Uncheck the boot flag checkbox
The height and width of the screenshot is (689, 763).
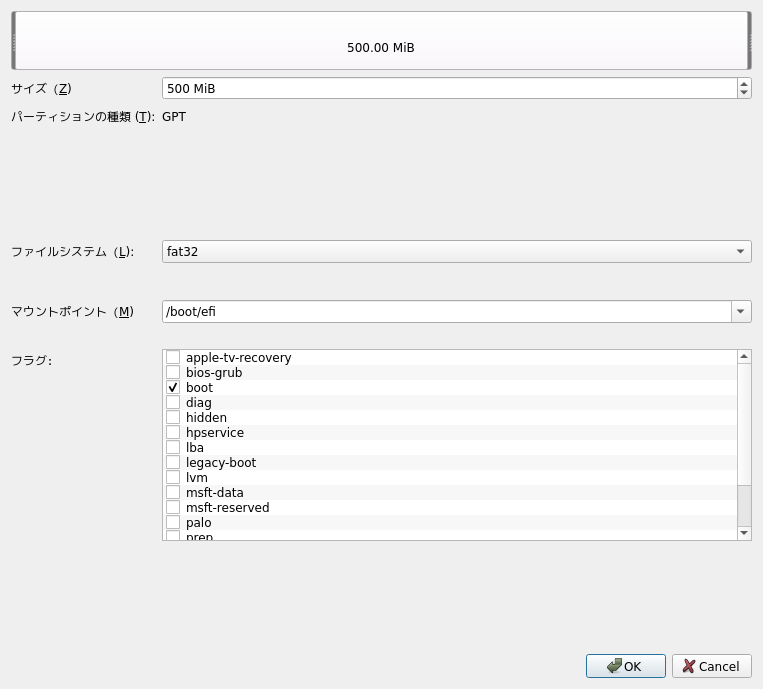point(173,388)
